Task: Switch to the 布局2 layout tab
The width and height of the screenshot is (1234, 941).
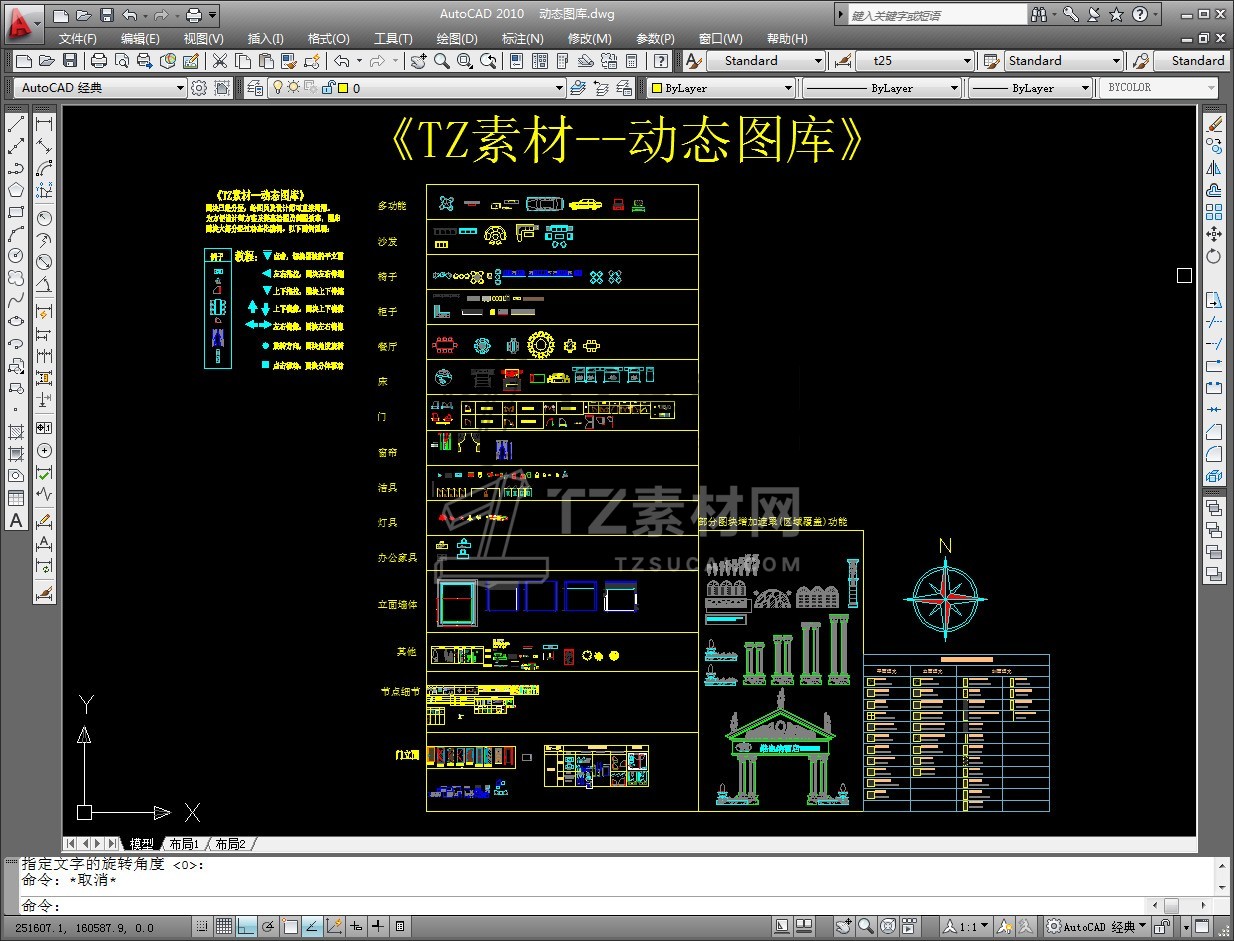Action: coord(230,844)
